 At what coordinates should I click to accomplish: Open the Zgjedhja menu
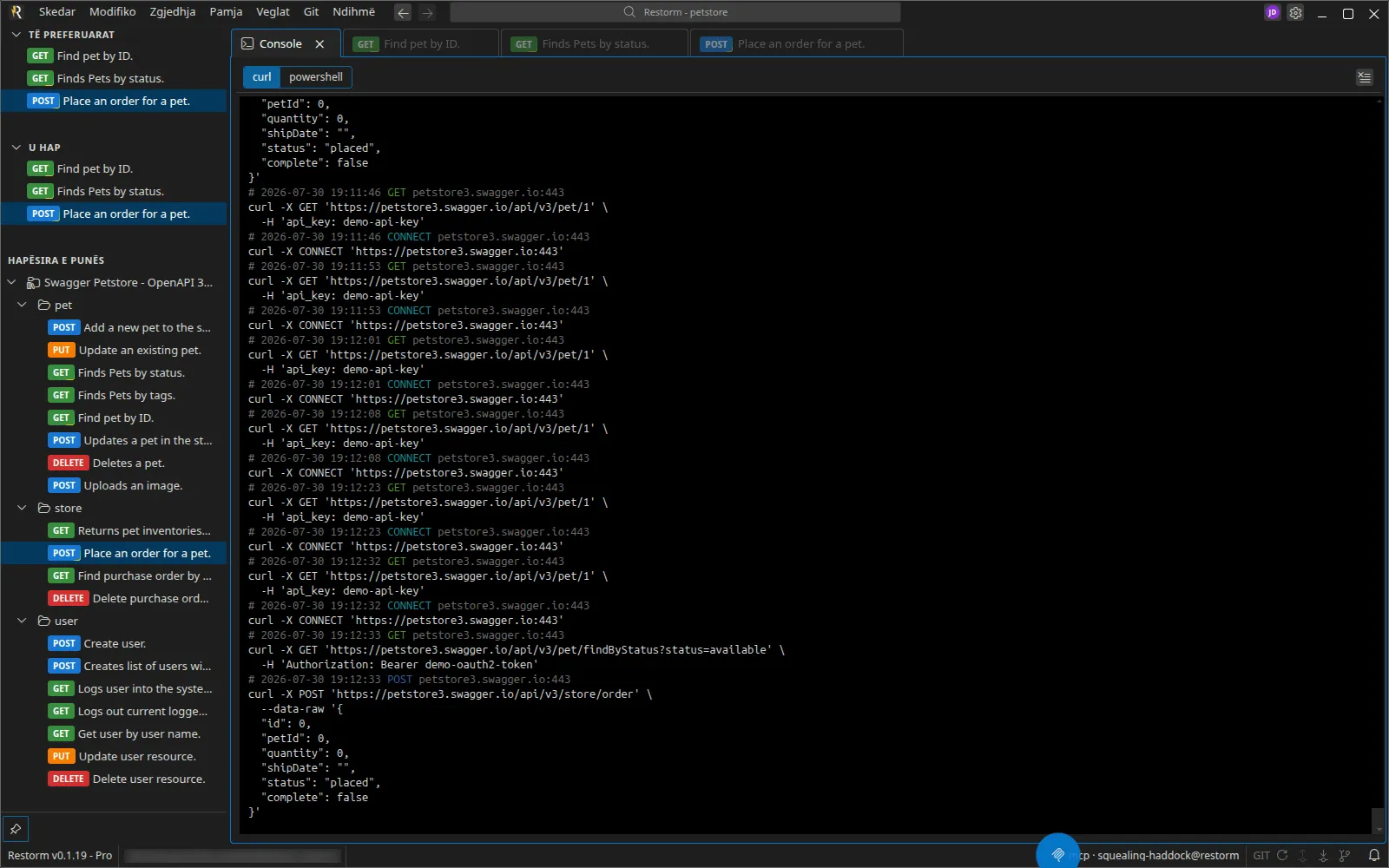[x=173, y=12]
